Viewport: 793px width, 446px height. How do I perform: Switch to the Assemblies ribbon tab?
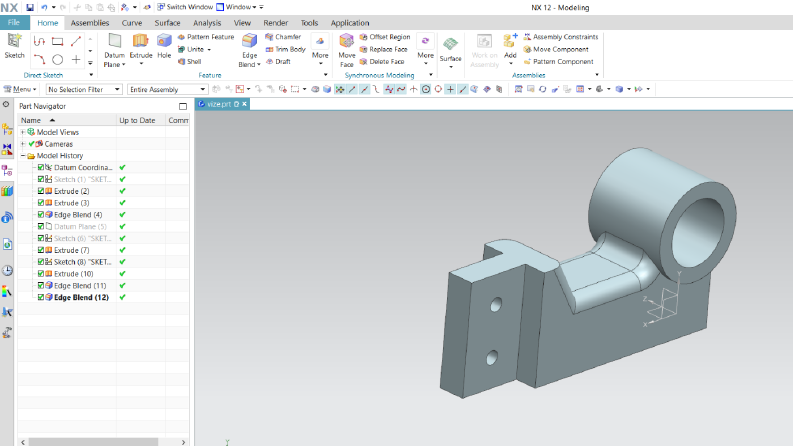pos(90,23)
